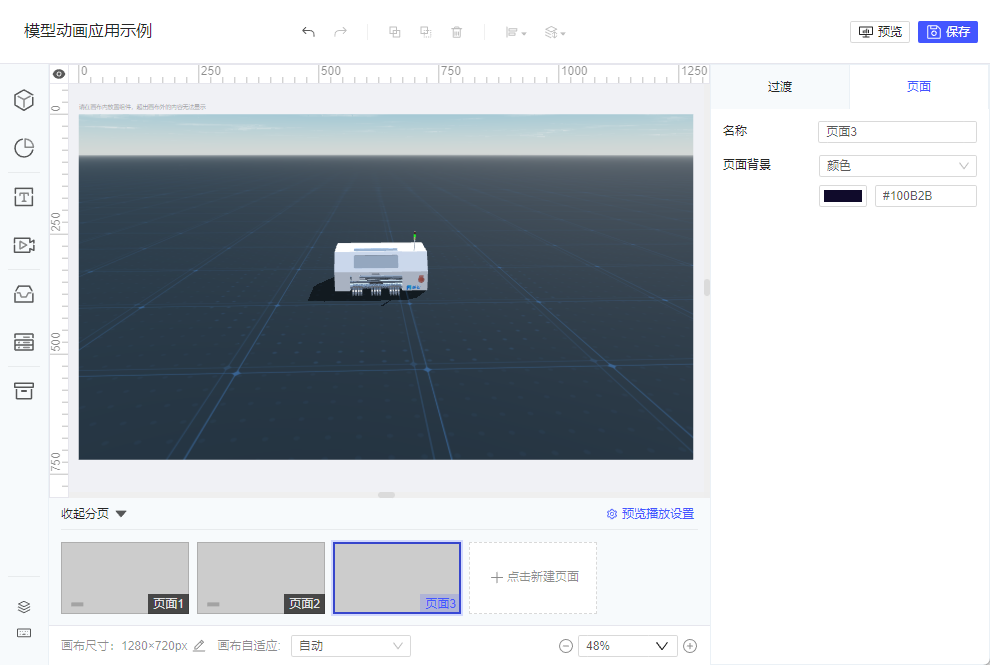Select the 页面2 thumbnail
Screen dimensions: 990x665
click(x=261, y=578)
